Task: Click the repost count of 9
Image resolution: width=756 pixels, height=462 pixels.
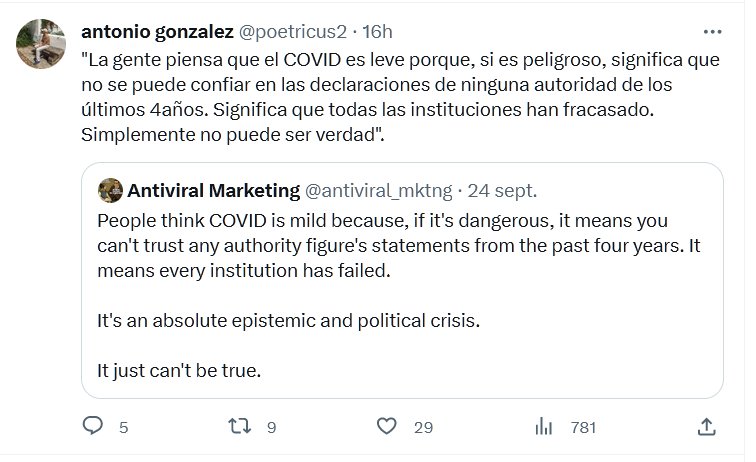Action: pyautogui.click(x=270, y=427)
